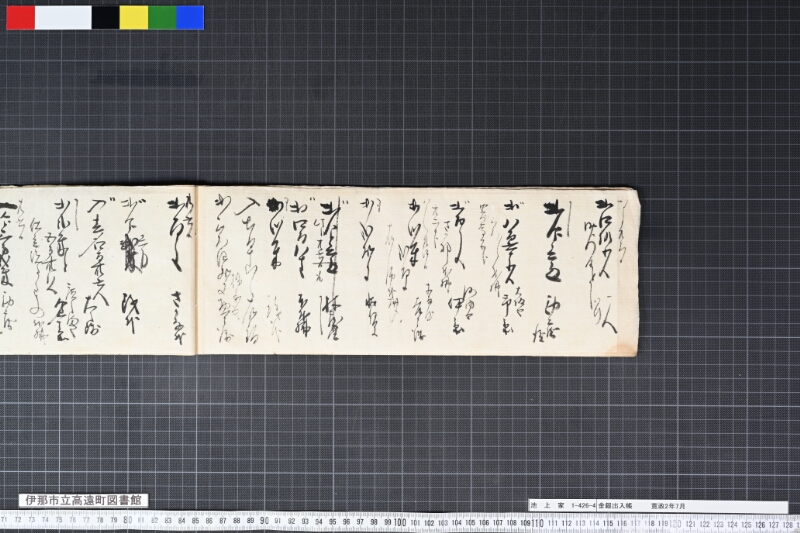Click the blue color swatch
Viewport: 800px width, 533px height.
pyautogui.click(x=190, y=17)
